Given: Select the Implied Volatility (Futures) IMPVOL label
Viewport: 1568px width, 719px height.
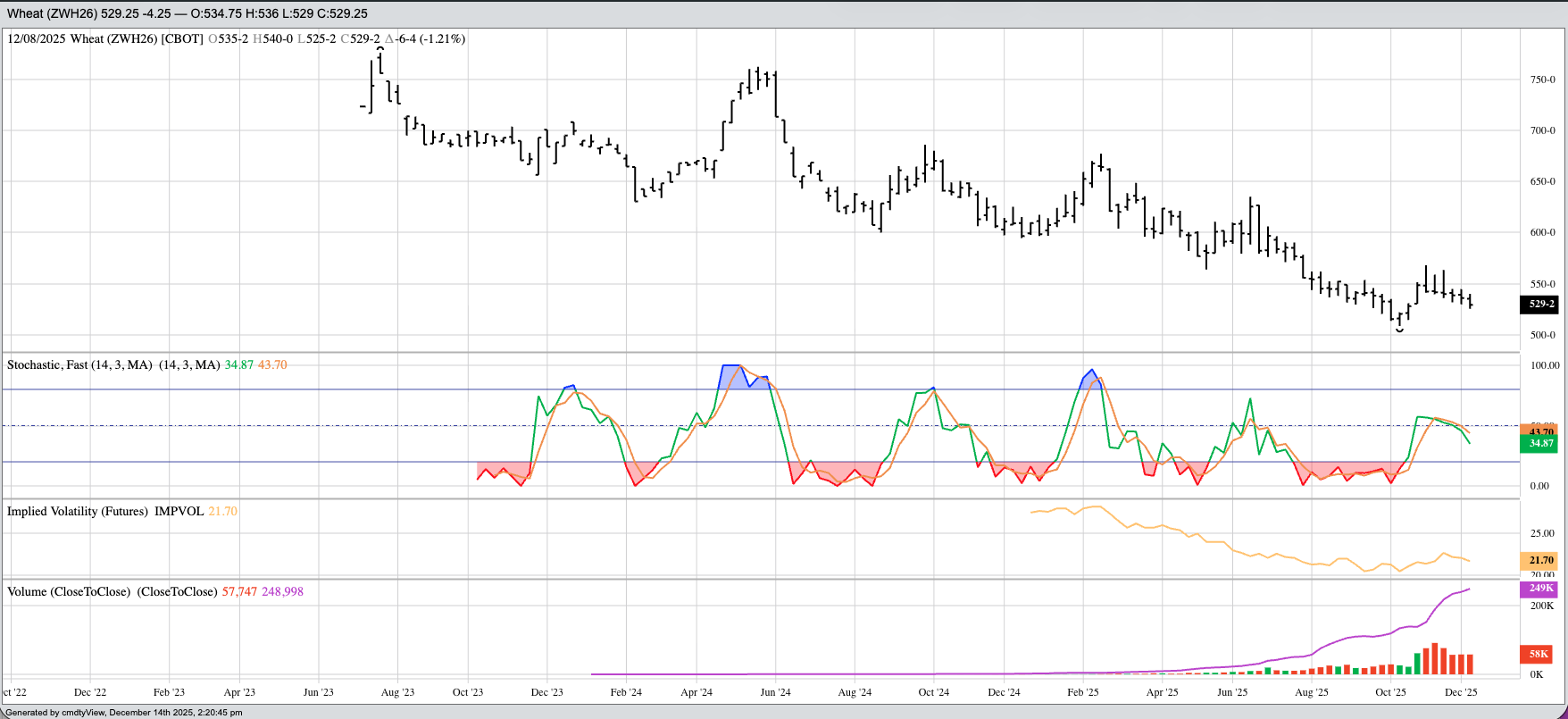Looking at the screenshot, I should click(x=105, y=512).
